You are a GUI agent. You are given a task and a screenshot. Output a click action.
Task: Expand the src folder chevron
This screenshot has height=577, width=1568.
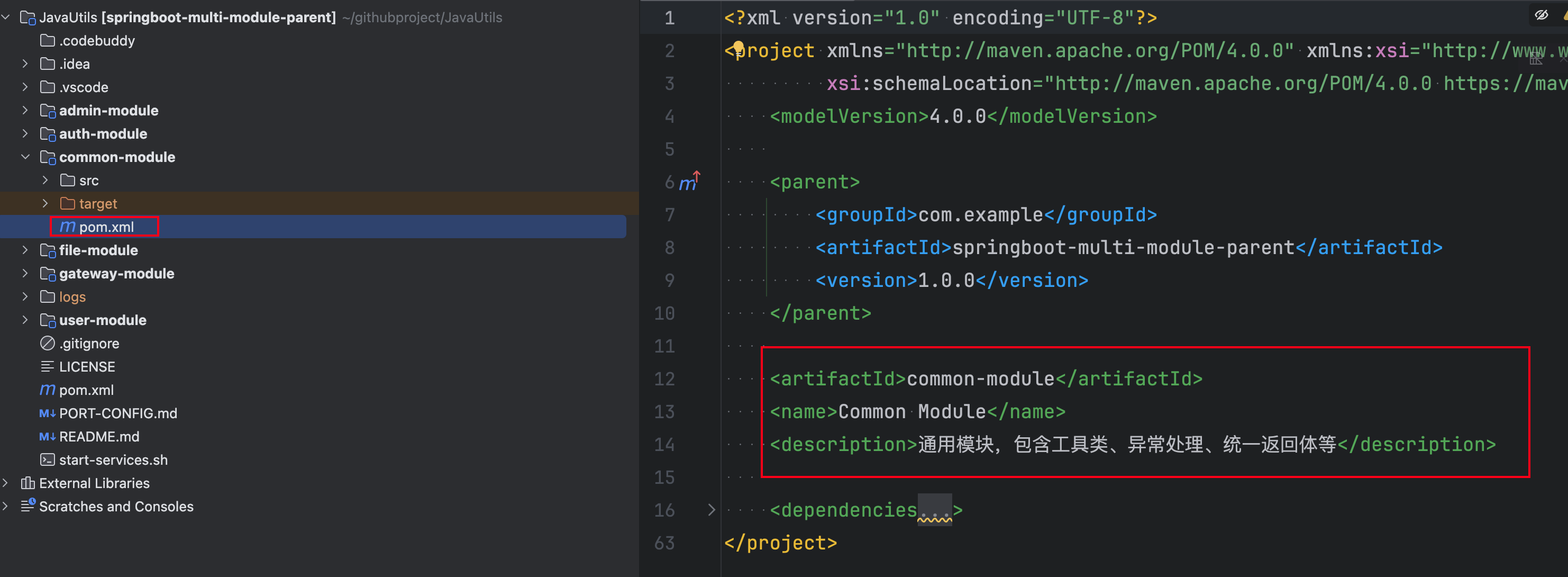45,180
